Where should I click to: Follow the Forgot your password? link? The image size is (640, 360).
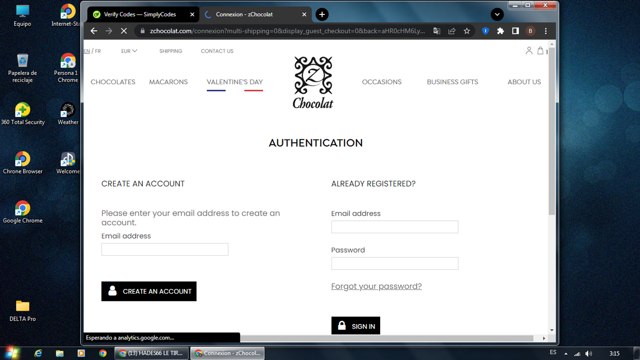(376, 286)
